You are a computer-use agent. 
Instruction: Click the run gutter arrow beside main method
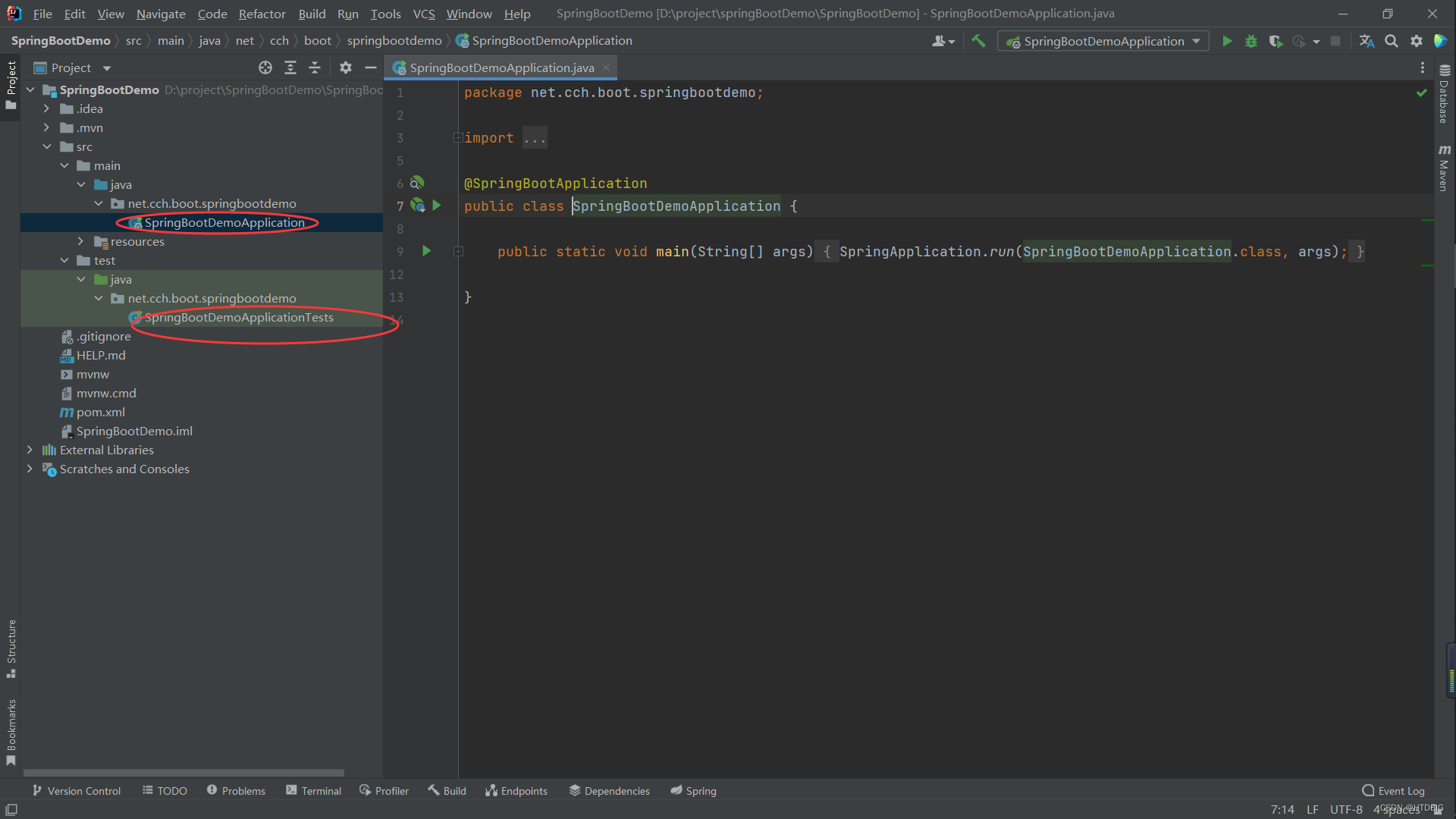[x=426, y=250]
